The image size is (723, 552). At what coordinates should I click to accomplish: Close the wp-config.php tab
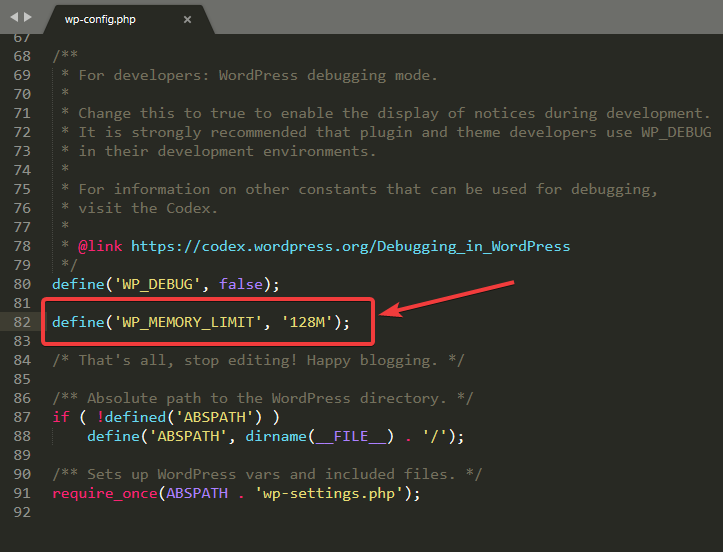pyautogui.click(x=187, y=19)
